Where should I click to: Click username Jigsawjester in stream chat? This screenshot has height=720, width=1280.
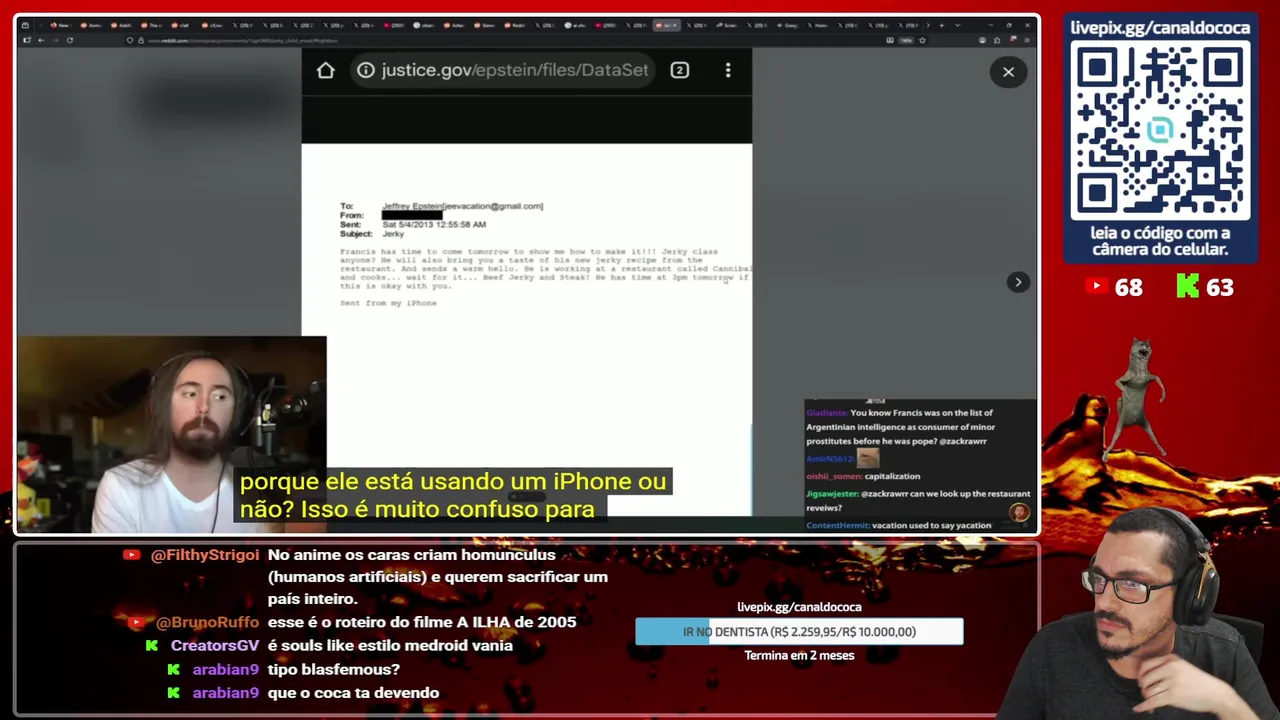832,494
